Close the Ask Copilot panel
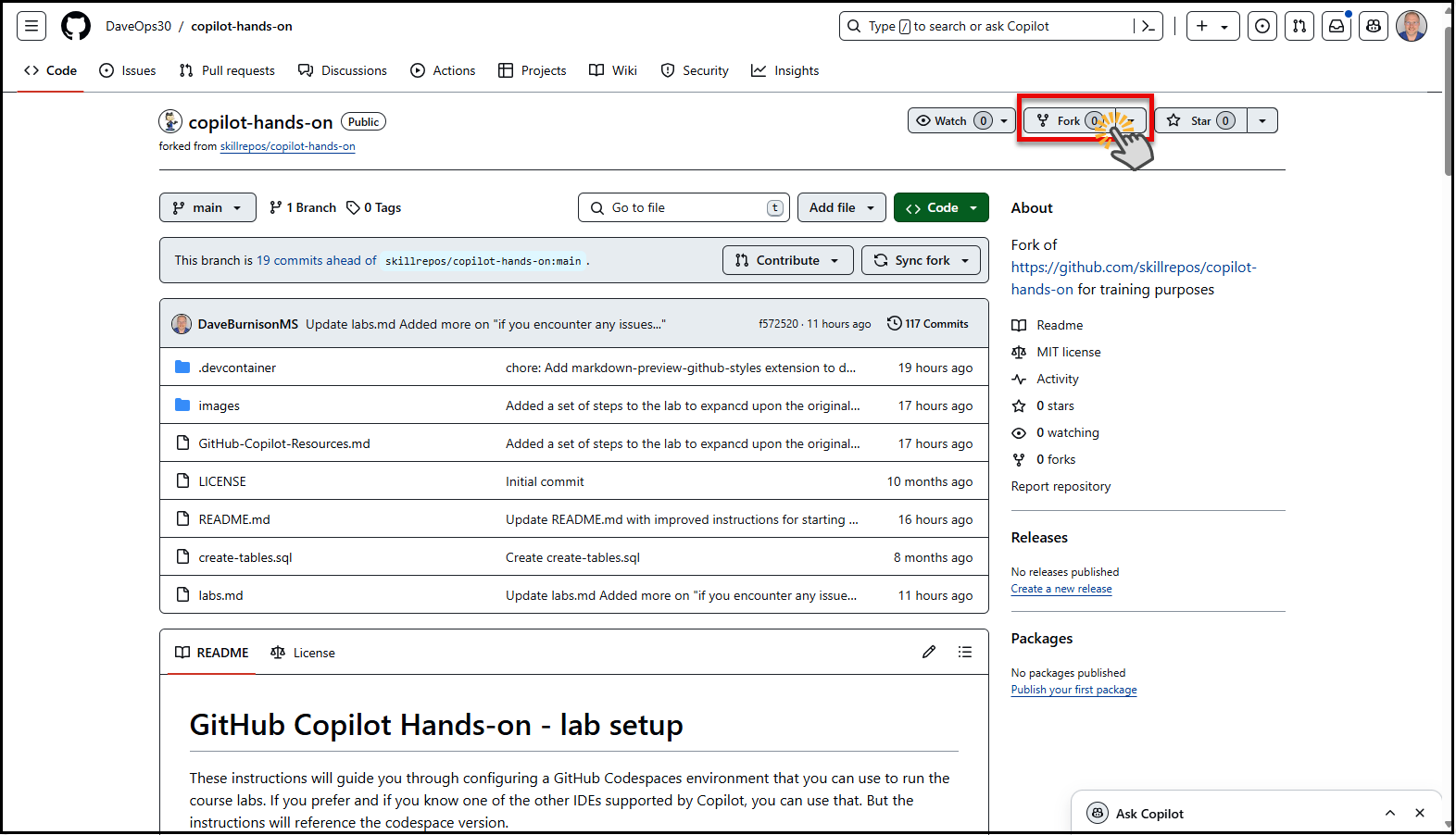This screenshot has height=835, width=1456. click(x=1420, y=813)
